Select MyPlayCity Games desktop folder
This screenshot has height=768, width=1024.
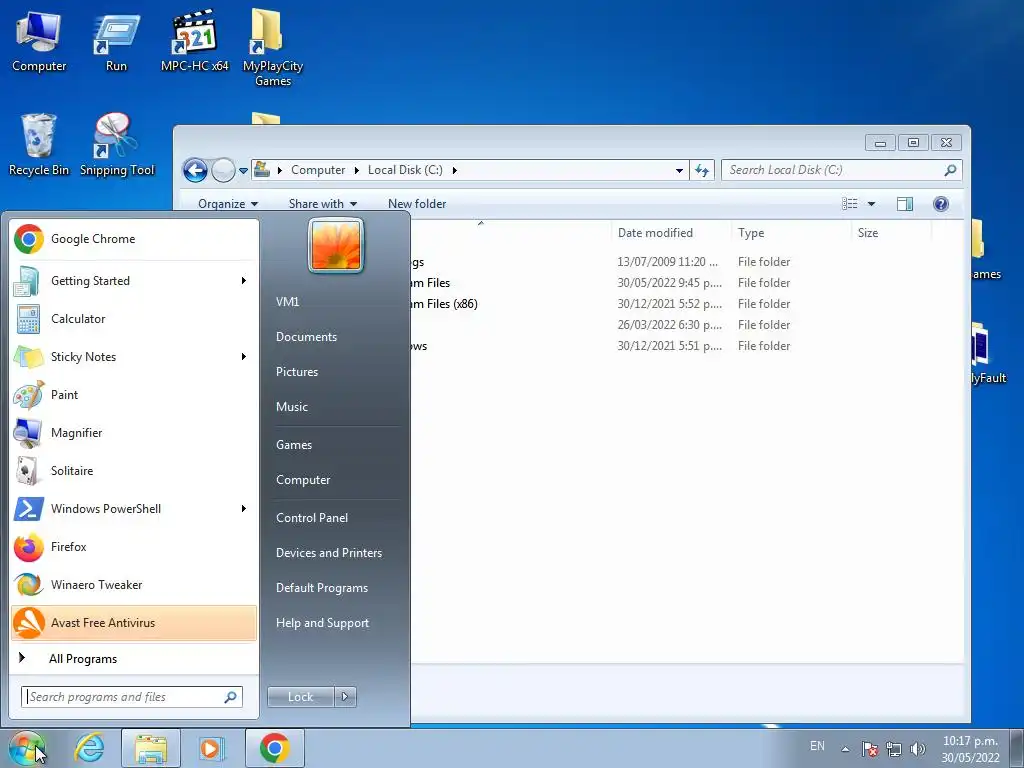click(272, 48)
